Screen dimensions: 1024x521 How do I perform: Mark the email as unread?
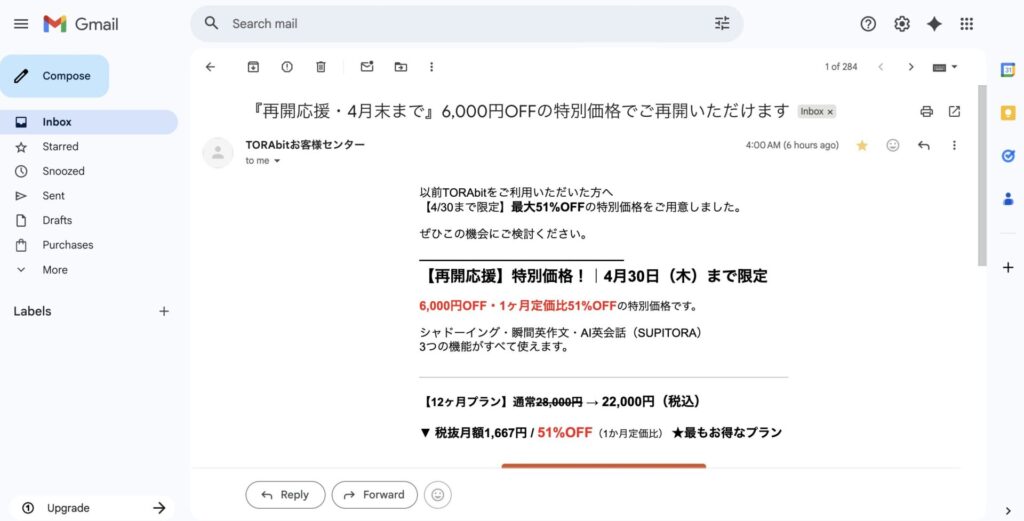(x=367, y=67)
